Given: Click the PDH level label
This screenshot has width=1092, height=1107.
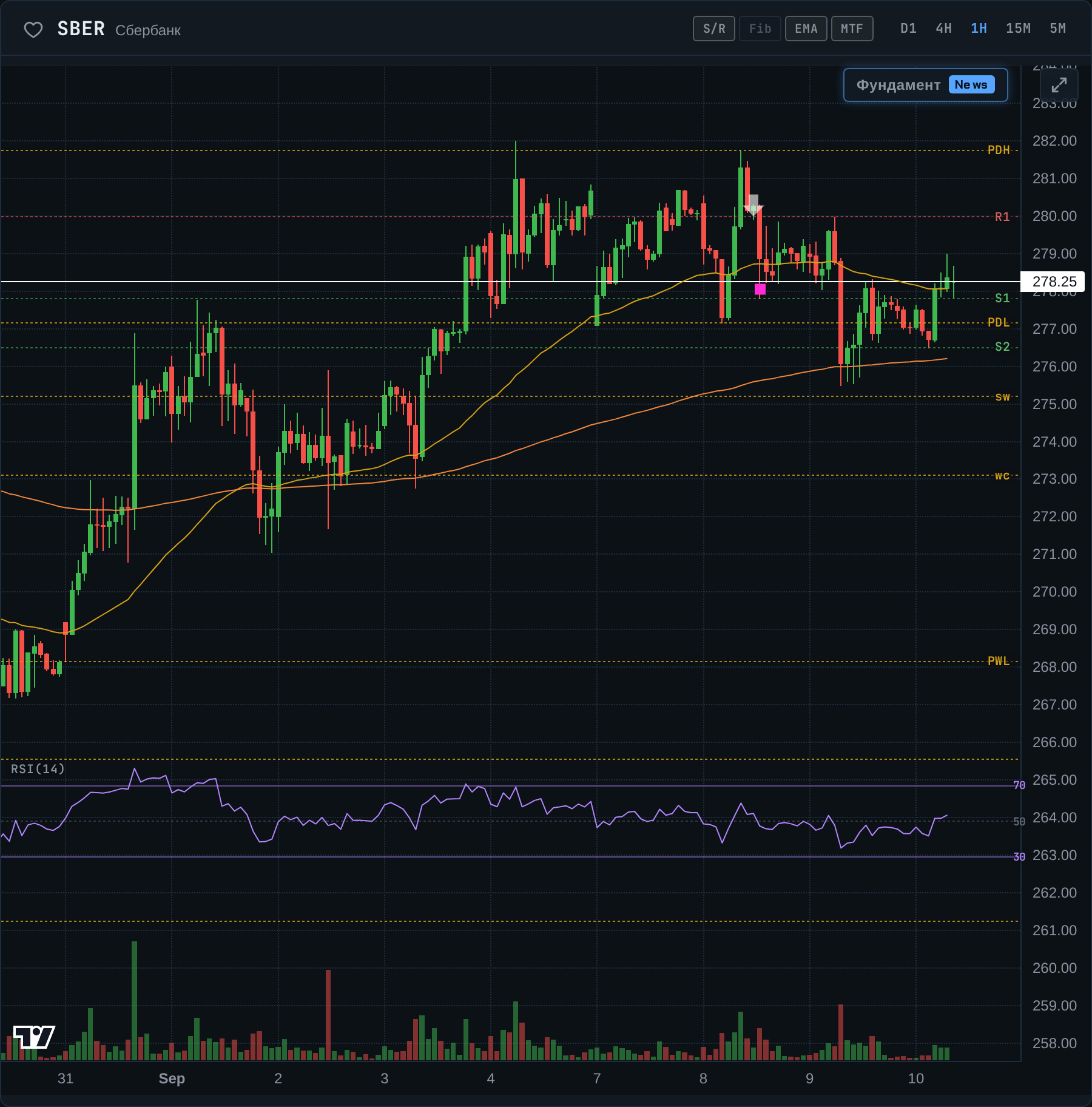Looking at the screenshot, I should point(999,150).
